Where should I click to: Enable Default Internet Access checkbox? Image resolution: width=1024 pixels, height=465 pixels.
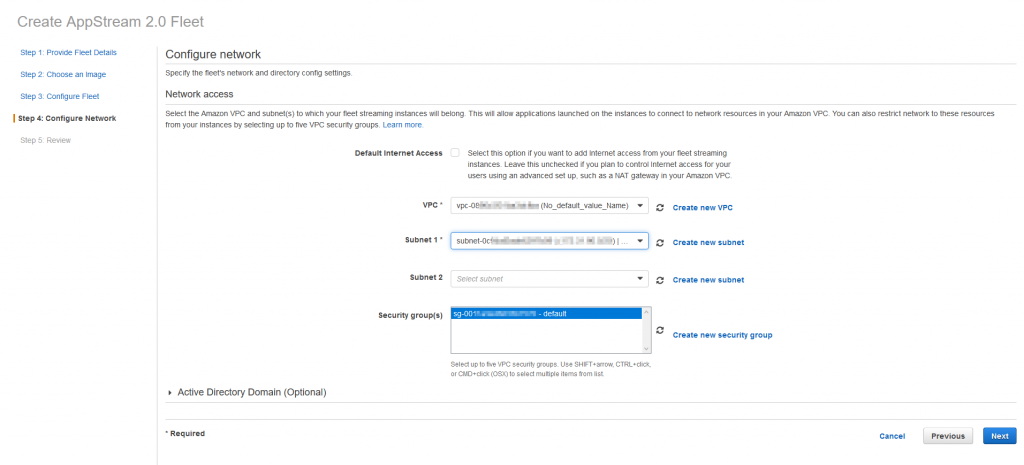pos(455,153)
